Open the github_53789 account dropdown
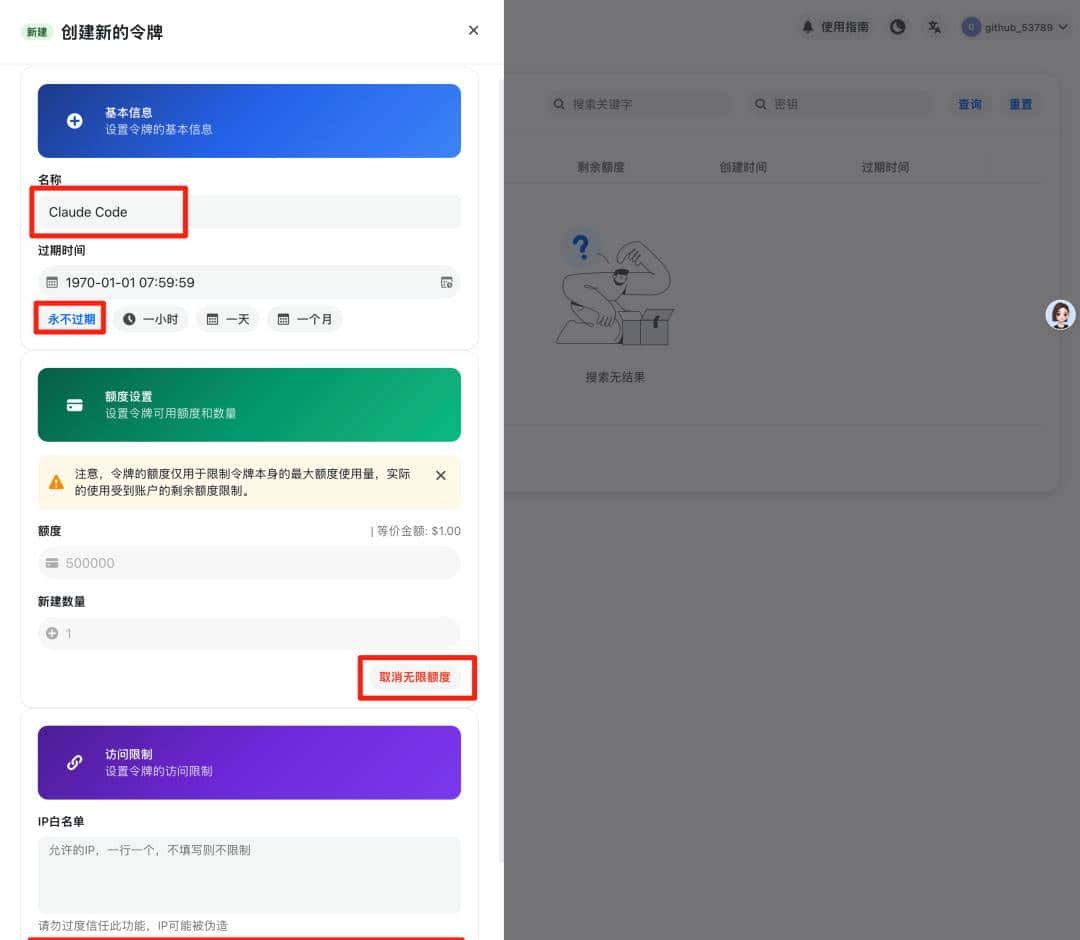This screenshot has width=1080, height=940. tap(1013, 27)
